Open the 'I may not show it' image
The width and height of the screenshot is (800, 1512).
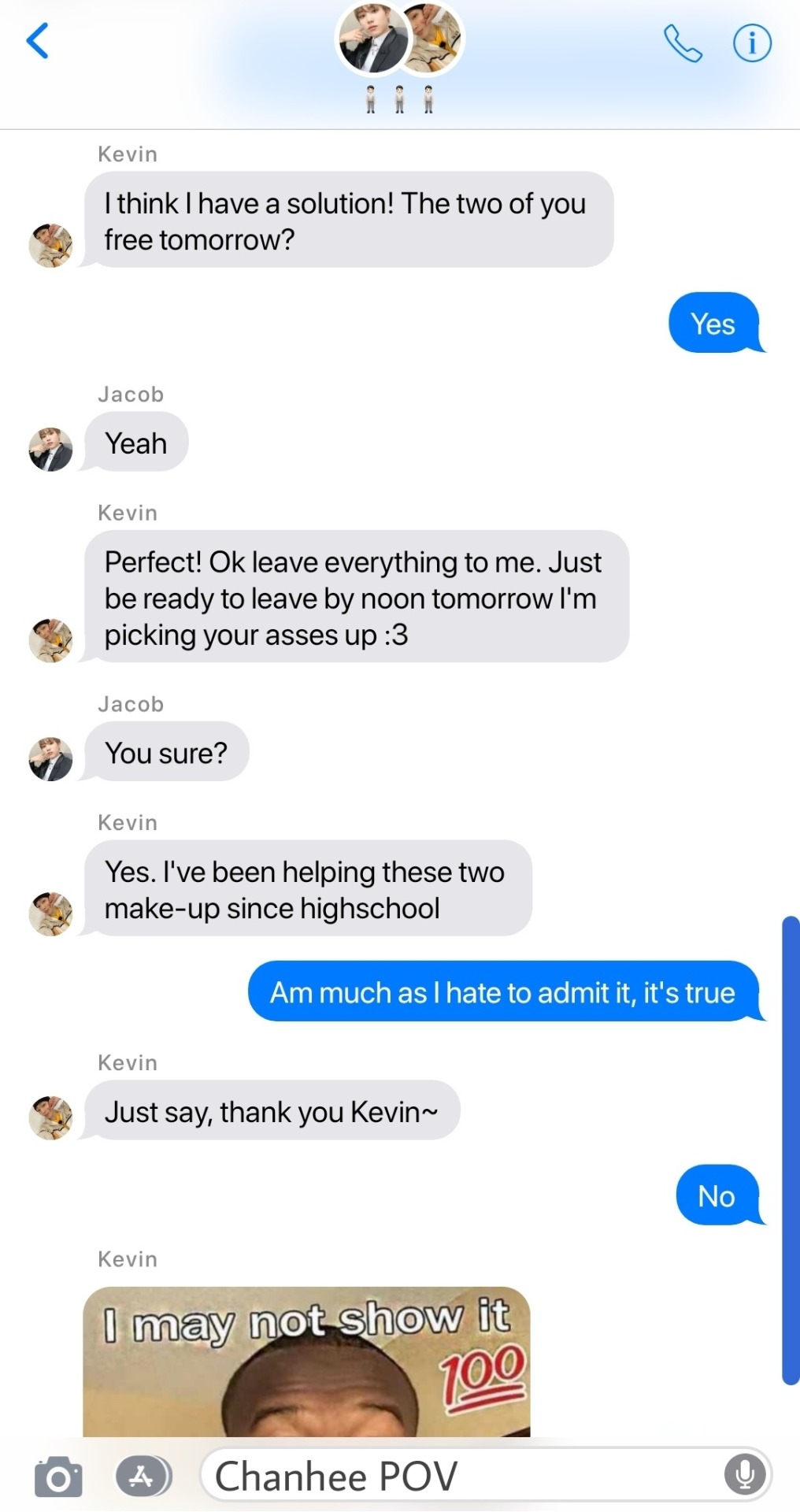306,1361
